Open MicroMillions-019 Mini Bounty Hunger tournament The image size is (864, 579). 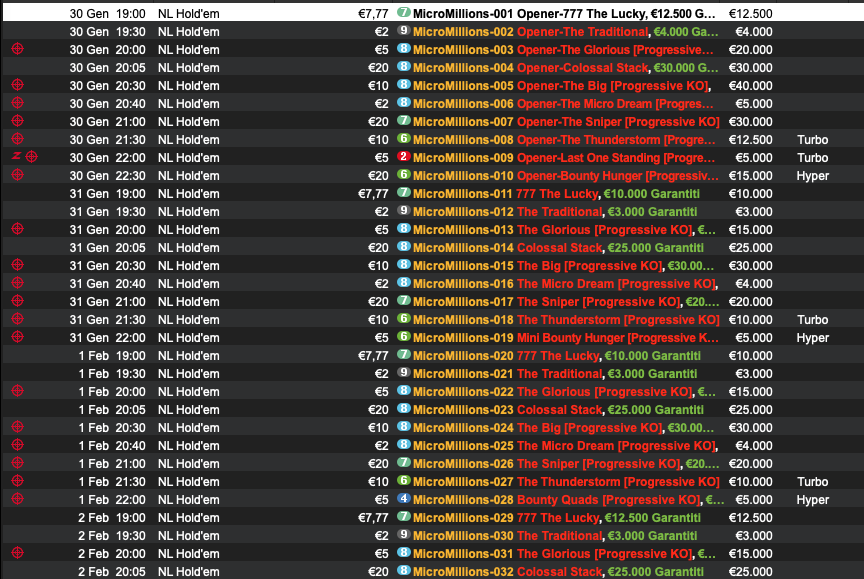click(565, 338)
